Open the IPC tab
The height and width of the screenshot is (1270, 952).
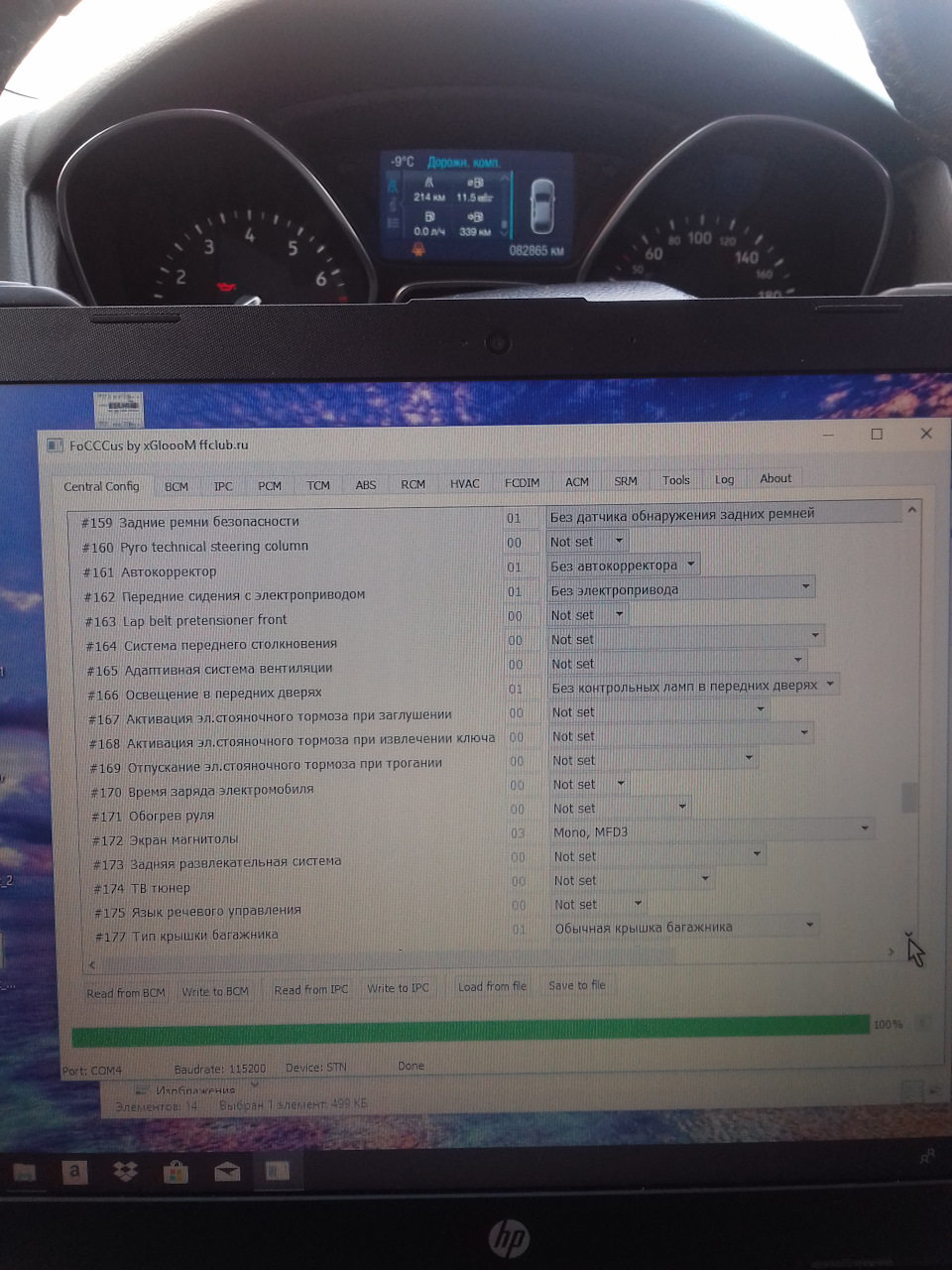pyautogui.click(x=223, y=486)
